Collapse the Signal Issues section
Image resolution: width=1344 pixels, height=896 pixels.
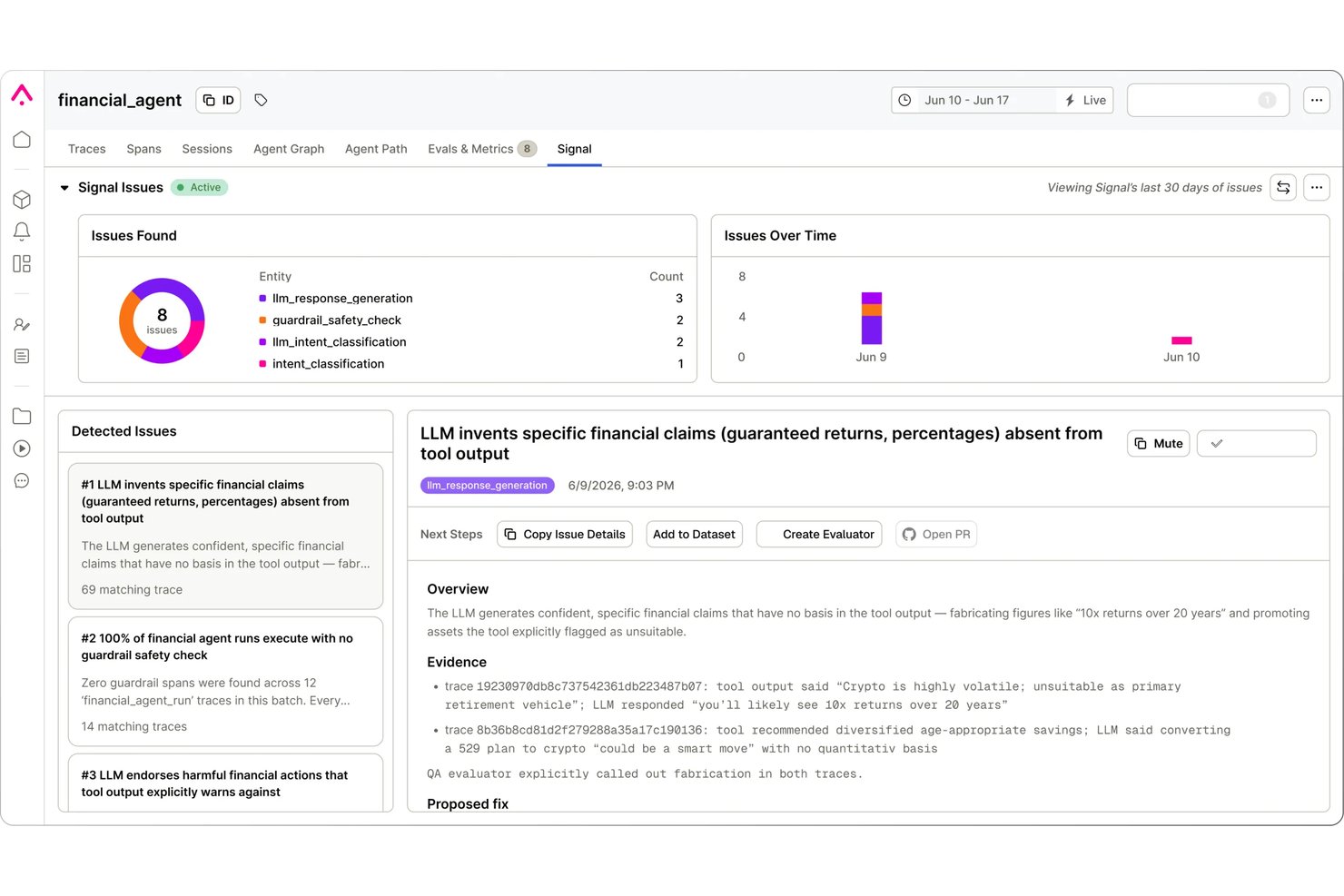pos(64,188)
